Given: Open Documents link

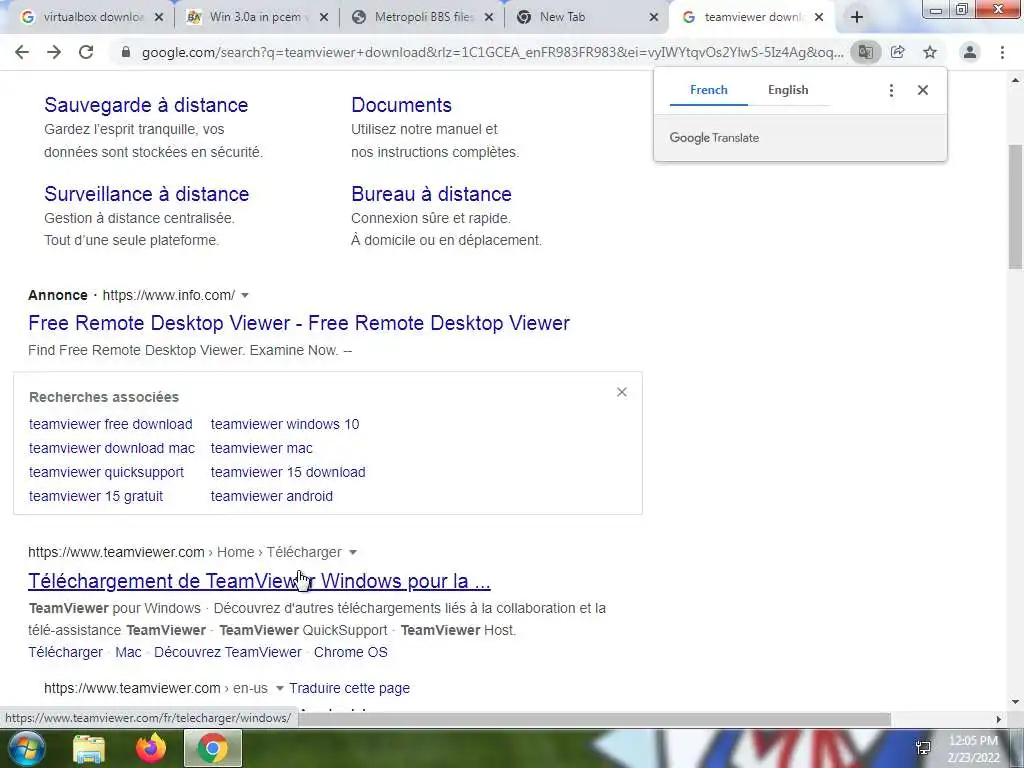Looking at the screenshot, I should click(x=402, y=105).
